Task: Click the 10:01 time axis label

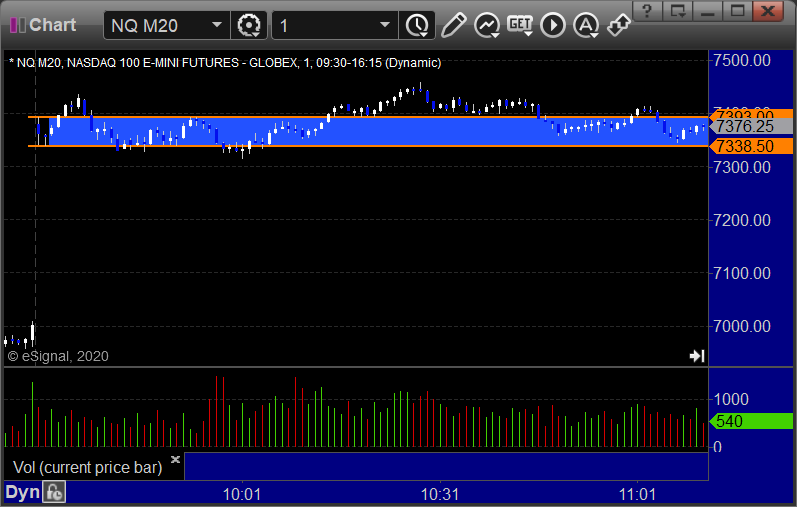Action: [x=242, y=494]
